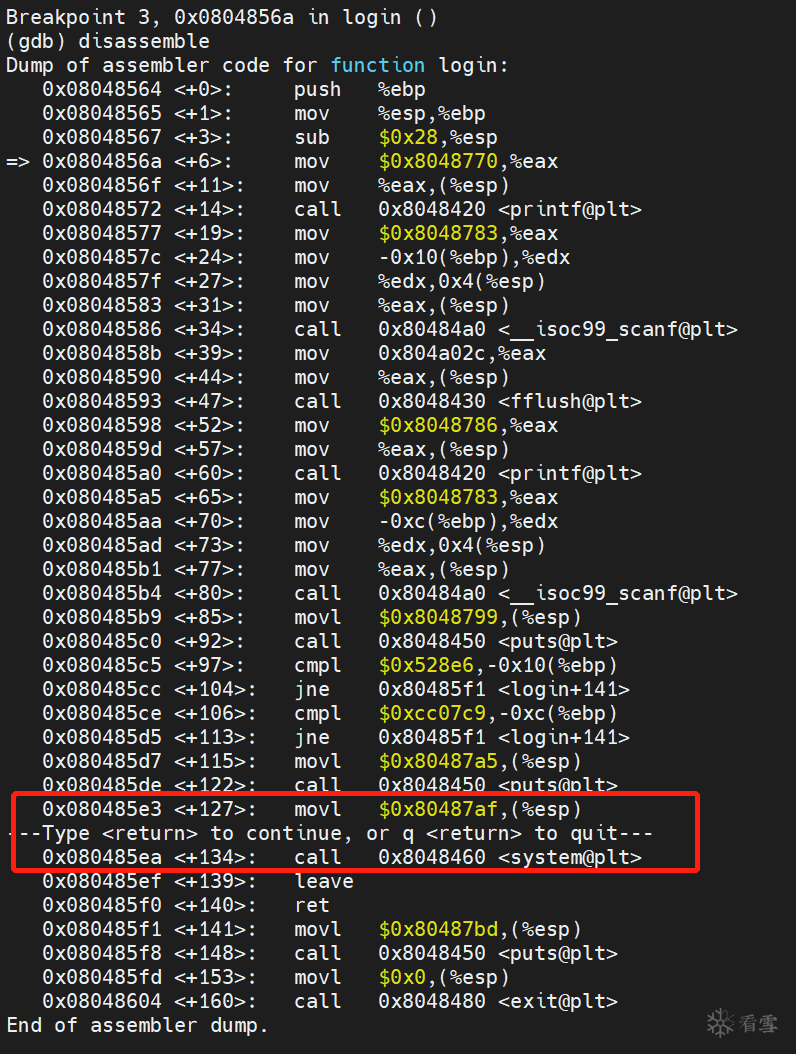Click the '$0x80487af' movl operand
796x1054 pixels.
click(438, 809)
